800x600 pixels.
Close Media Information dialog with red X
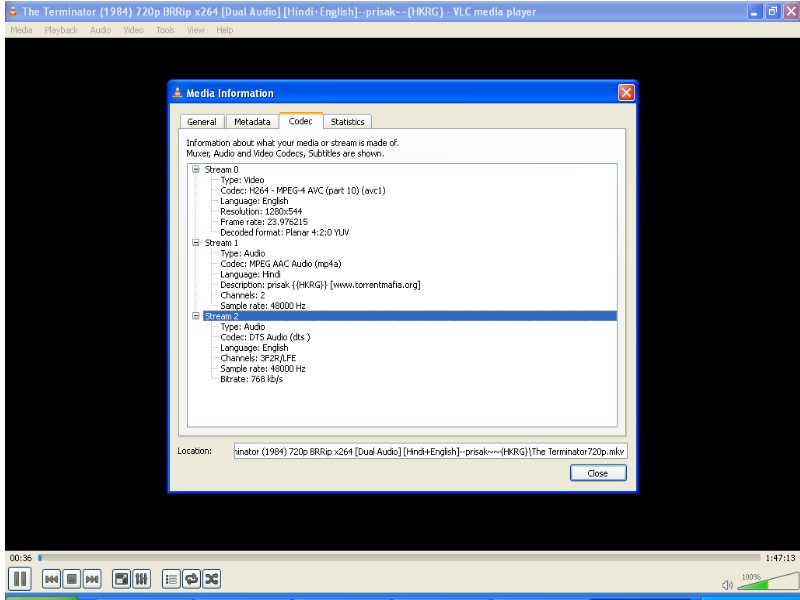click(626, 92)
